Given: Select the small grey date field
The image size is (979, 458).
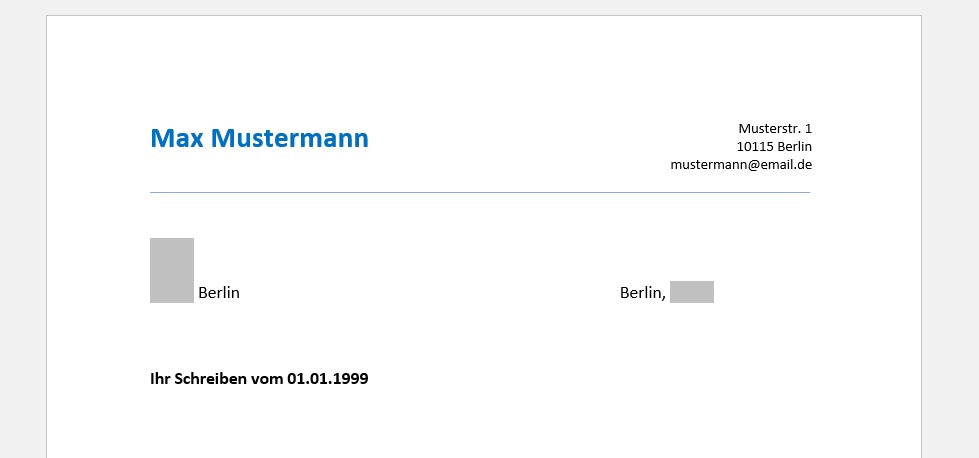Looking at the screenshot, I should tap(692, 292).
